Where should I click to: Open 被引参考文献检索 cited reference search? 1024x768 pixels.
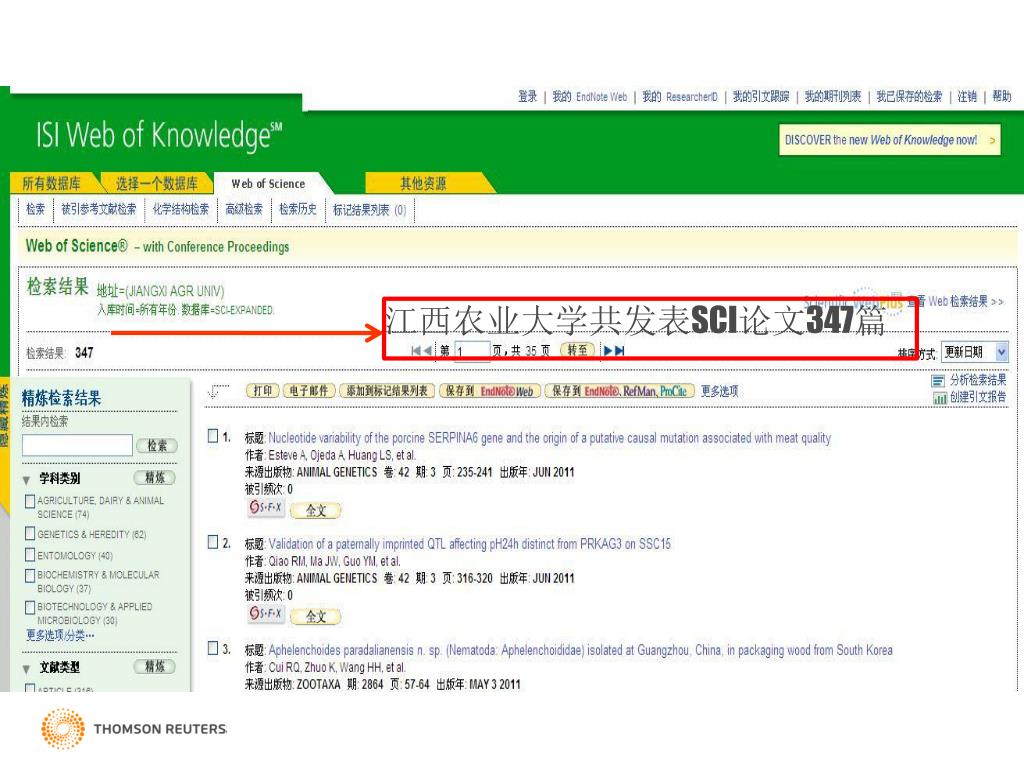tap(99, 209)
